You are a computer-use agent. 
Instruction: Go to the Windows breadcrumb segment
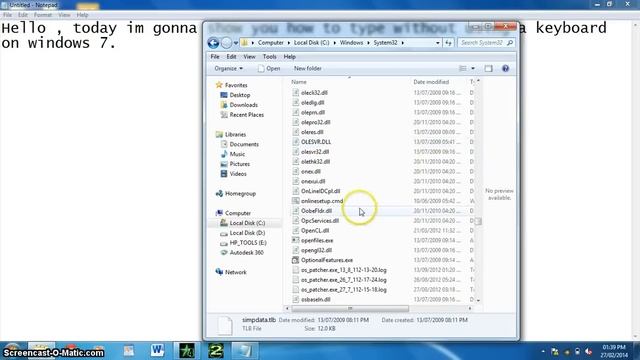(351, 42)
